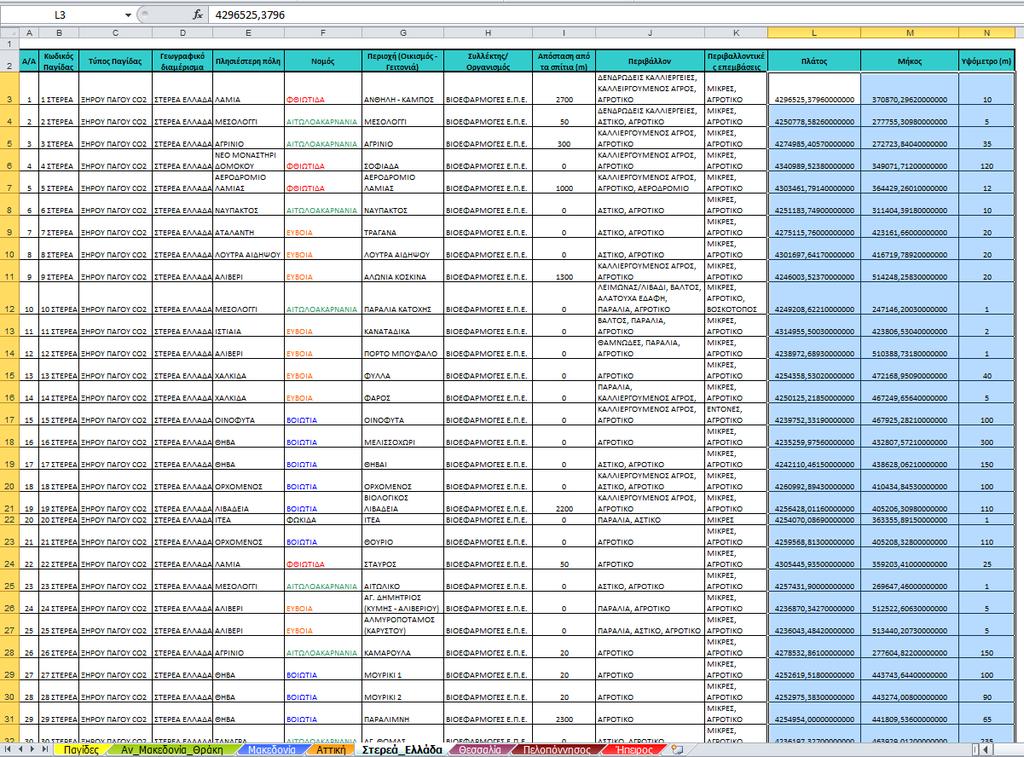Click the cell ΜΕΛΙΣΣΟΧΩΡΙ
1024x757 pixels.
coord(402,437)
